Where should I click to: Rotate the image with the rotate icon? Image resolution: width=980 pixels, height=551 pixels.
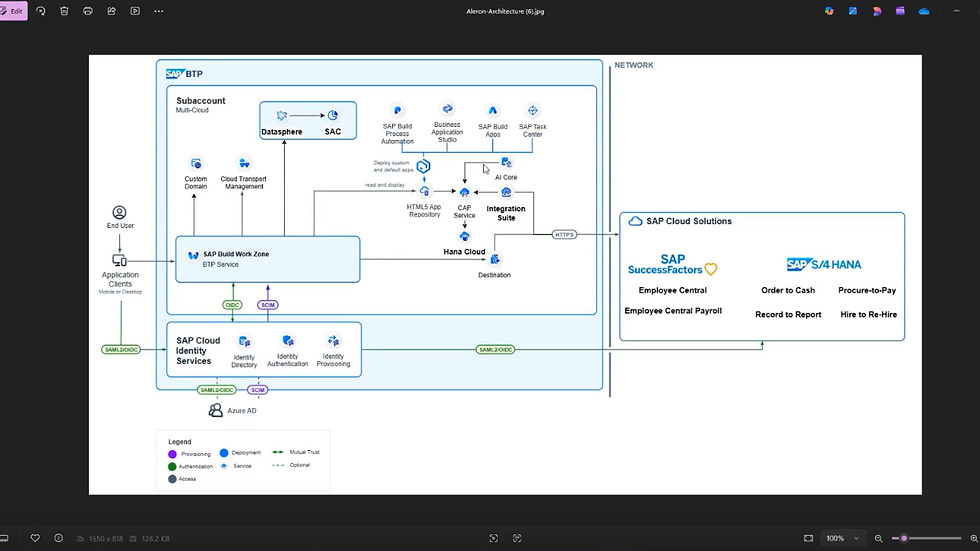point(41,11)
